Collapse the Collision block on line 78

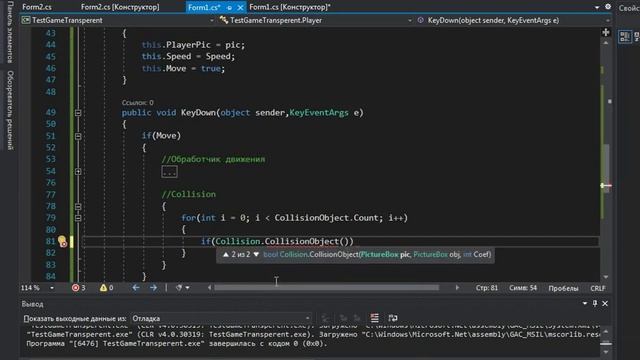pyautogui.click(x=78, y=207)
